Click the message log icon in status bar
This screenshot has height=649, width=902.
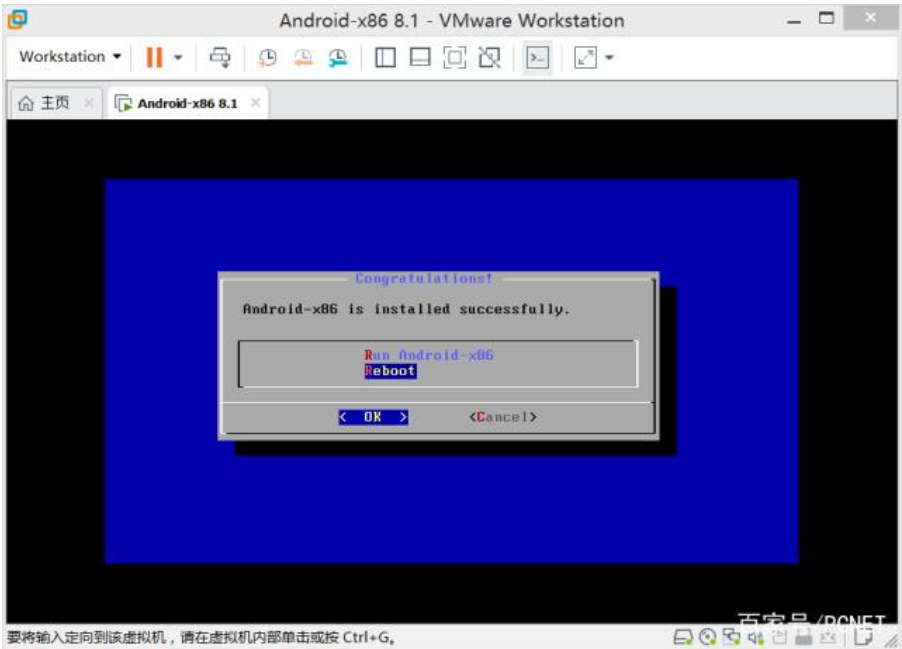click(863, 637)
